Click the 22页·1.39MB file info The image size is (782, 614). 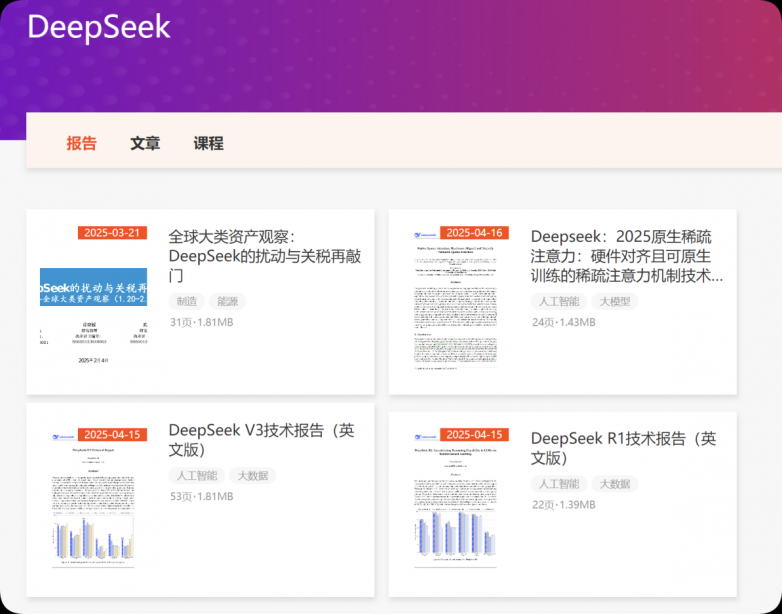tap(564, 505)
